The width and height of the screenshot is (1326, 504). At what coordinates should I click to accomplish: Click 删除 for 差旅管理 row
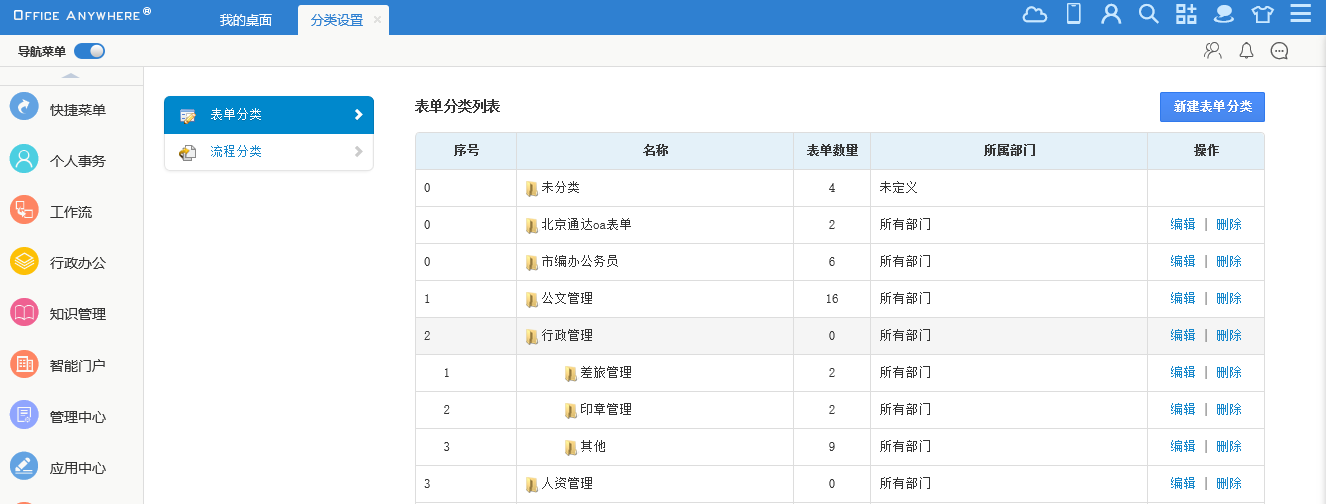[1229, 372]
